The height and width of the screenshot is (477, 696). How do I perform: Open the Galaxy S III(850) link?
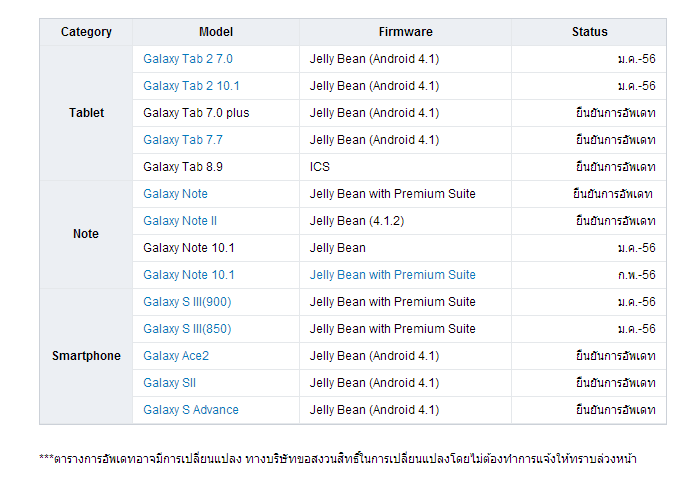(x=187, y=329)
